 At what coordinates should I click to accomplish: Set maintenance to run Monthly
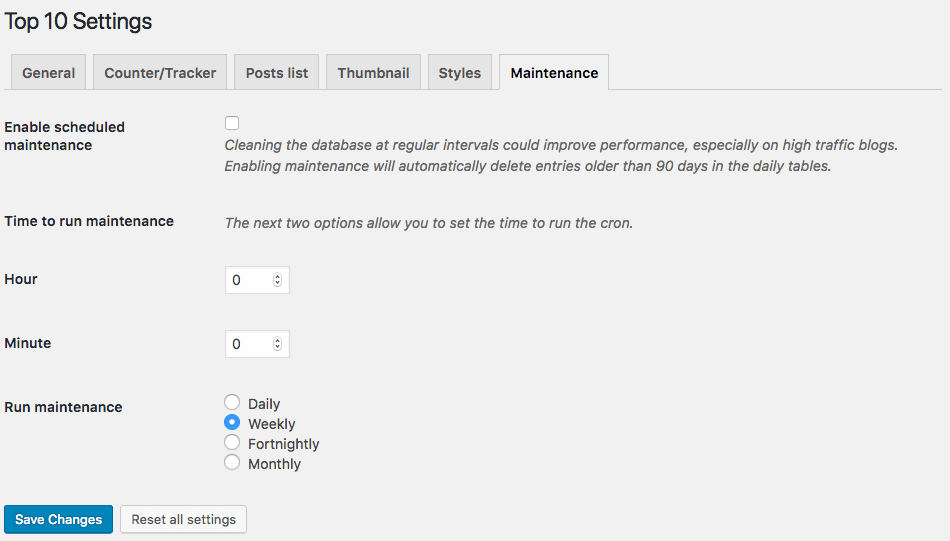232,463
